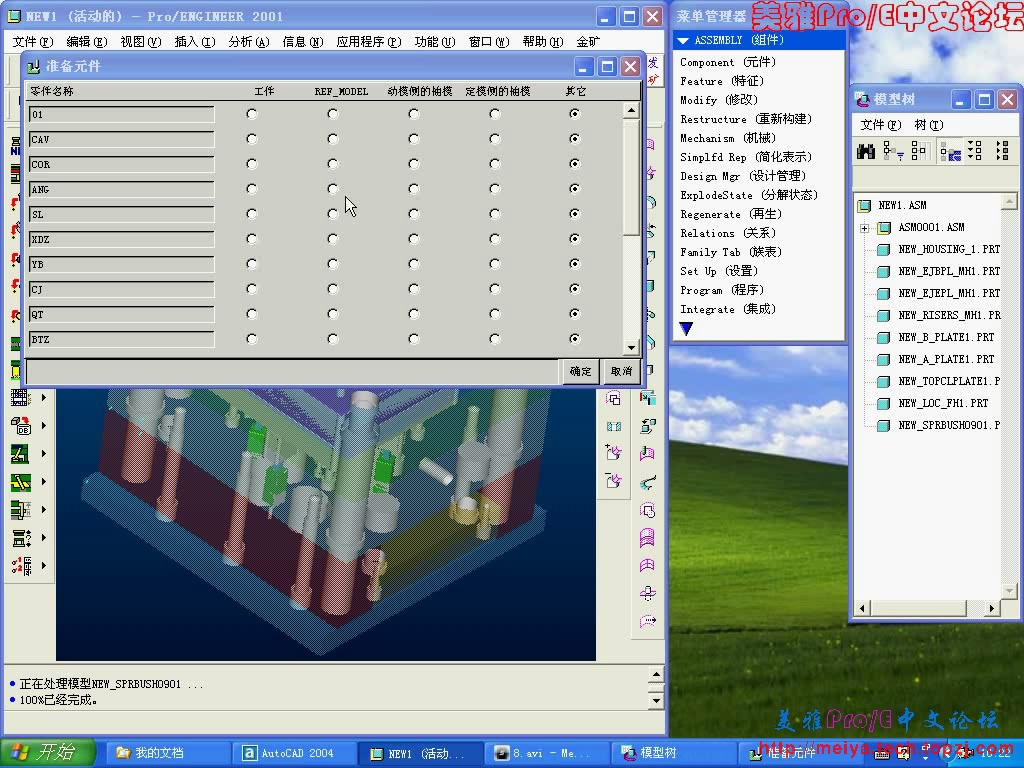The width and height of the screenshot is (1024, 768).
Task: Select 动模侧的抽模 radio for part CJ
Action: [414, 289]
